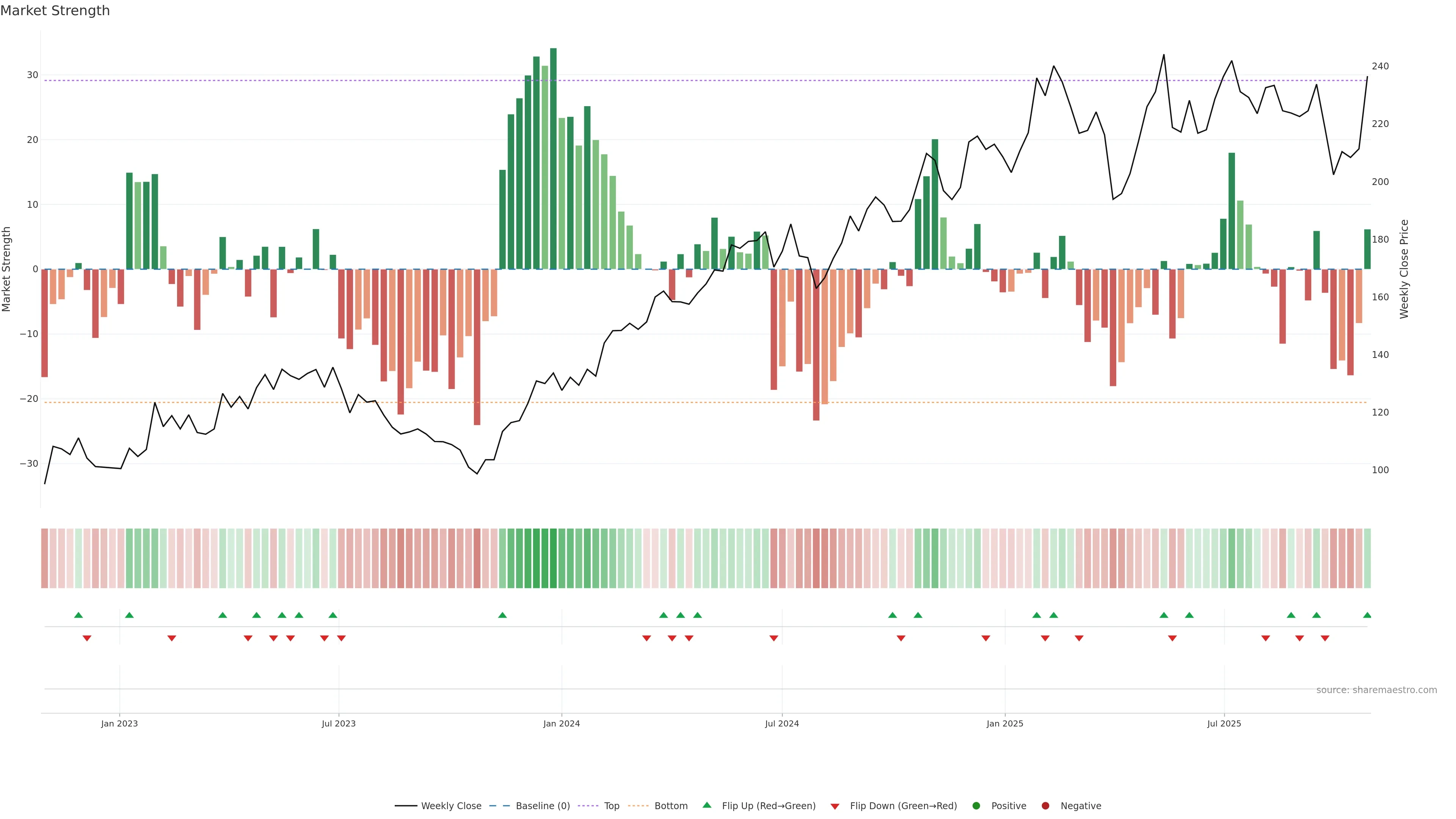Viewport: 1456px width, 819px height.
Task: Click the Flip Up green triangle legend icon
Action: [x=706, y=805]
